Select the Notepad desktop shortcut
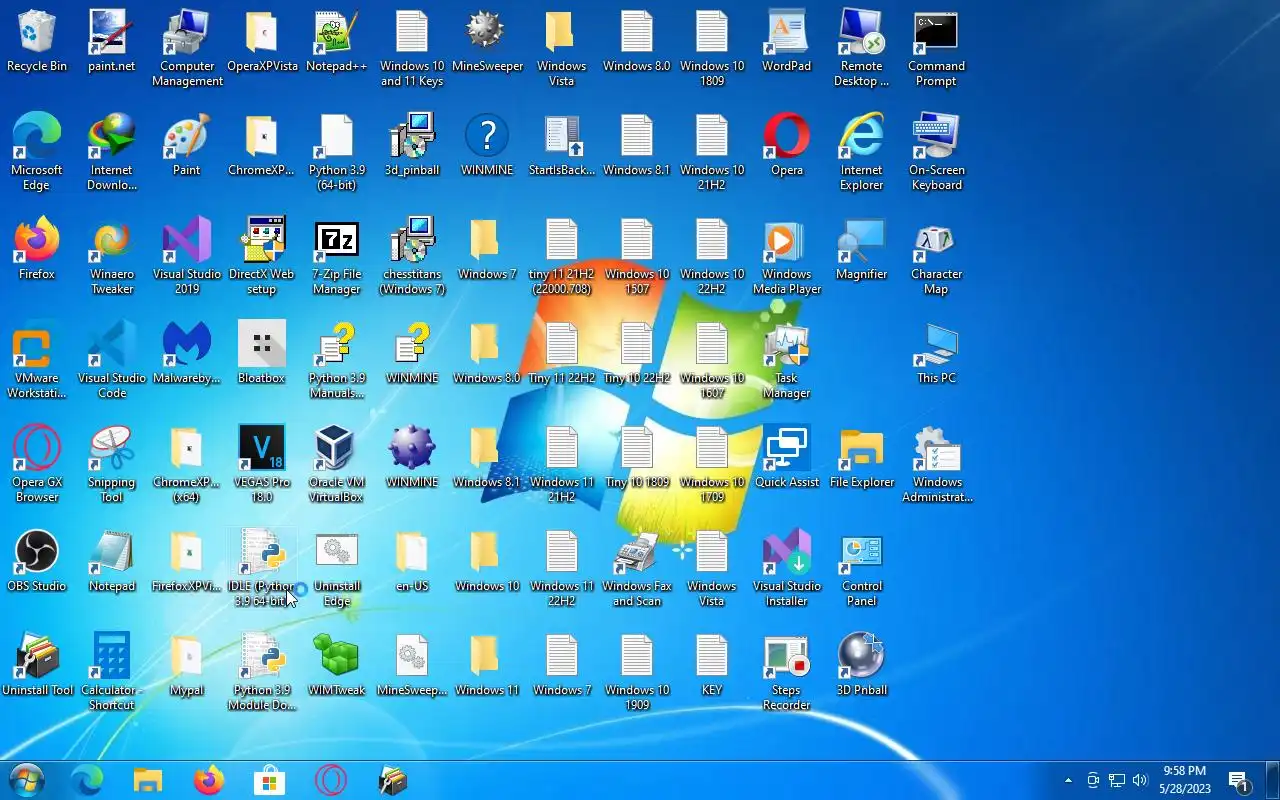 tap(112, 562)
